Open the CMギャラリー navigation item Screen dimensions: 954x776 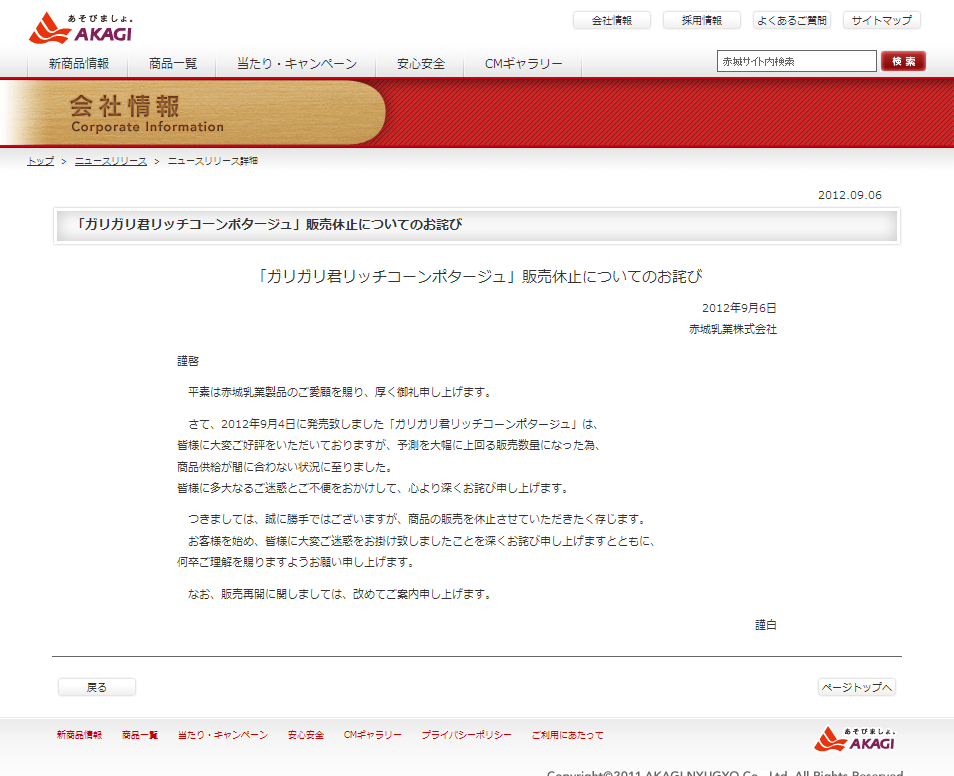(523, 64)
